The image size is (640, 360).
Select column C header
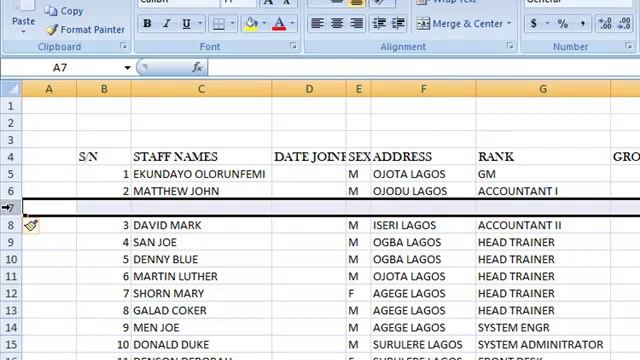click(x=201, y=89)
